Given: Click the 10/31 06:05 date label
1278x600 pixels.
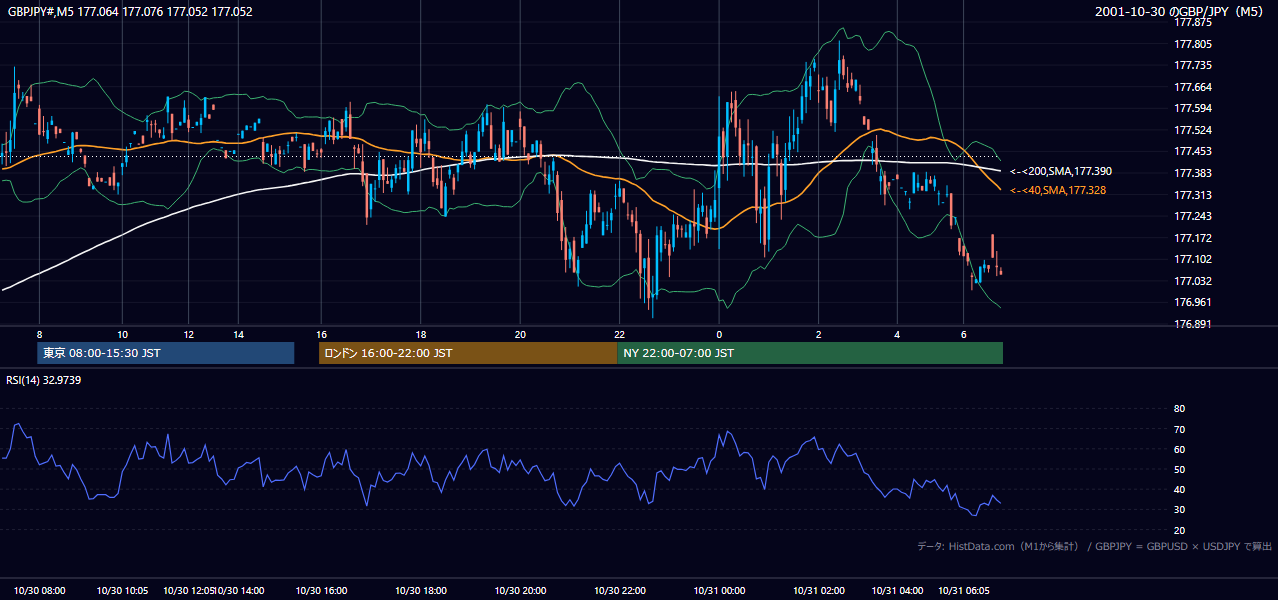Looking at the screenshot, I should click(964, 591).
